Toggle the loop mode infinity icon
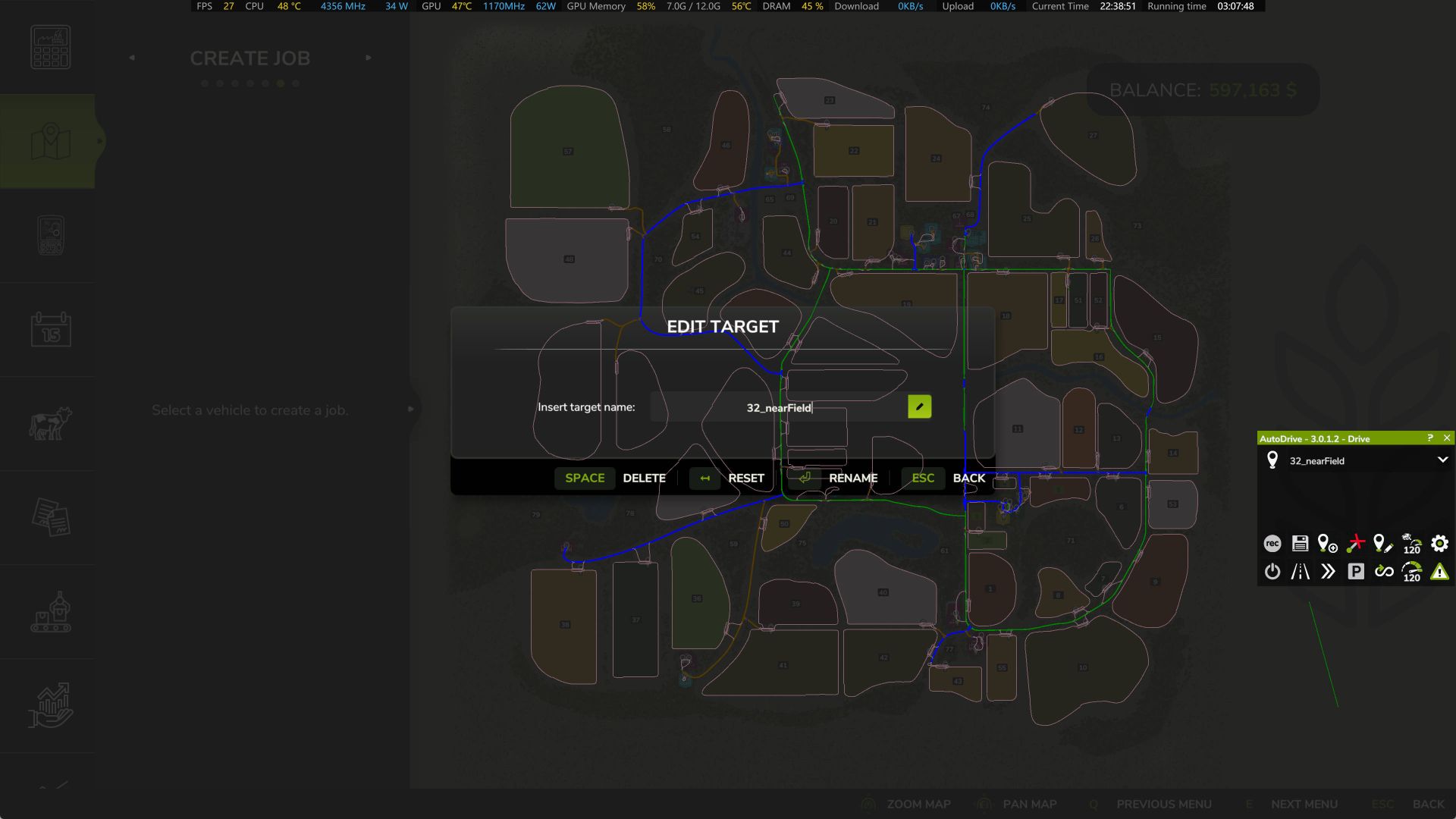 [x=1384, y=571]
